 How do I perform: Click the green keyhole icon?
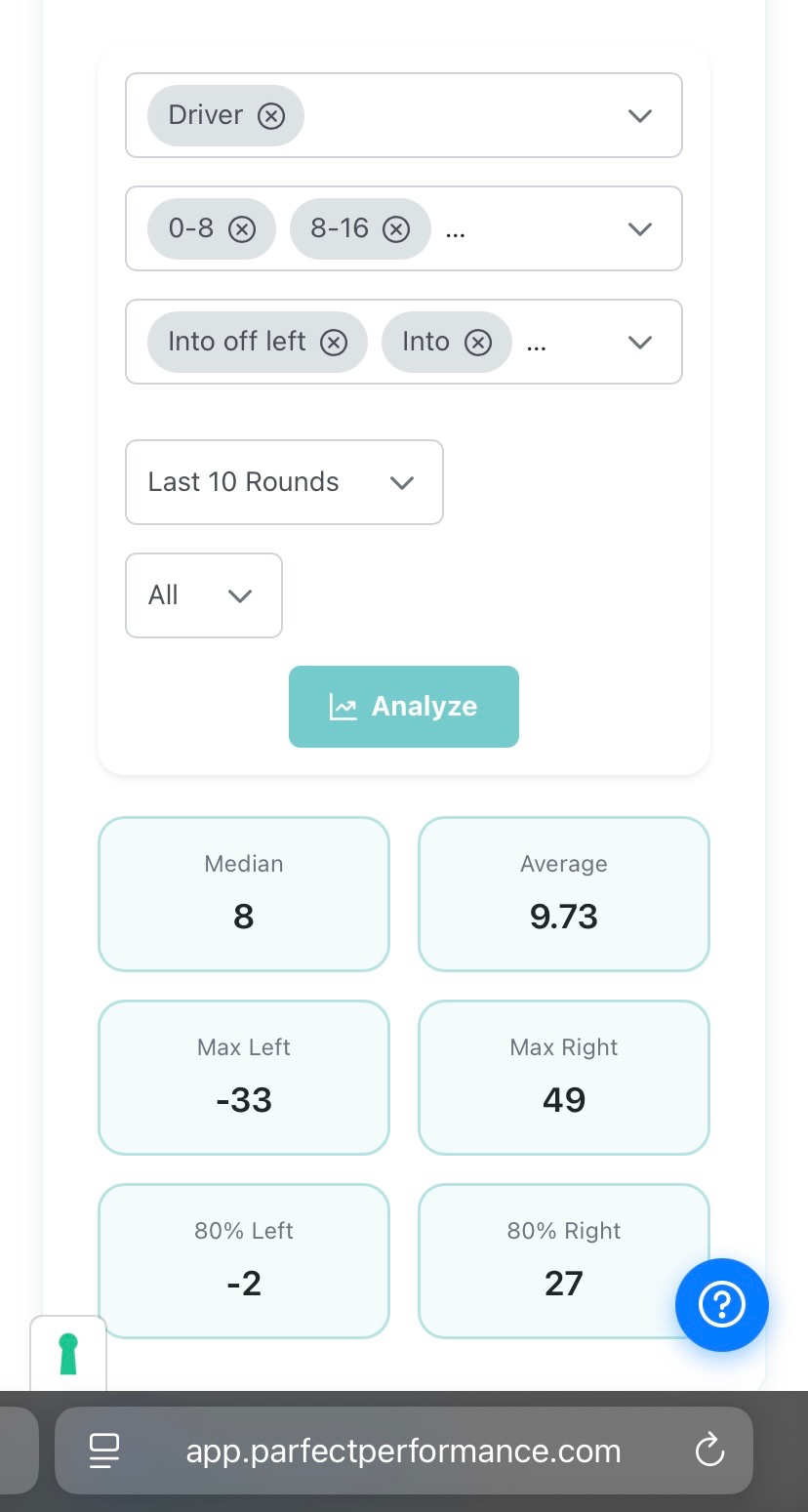point(68,1353)
